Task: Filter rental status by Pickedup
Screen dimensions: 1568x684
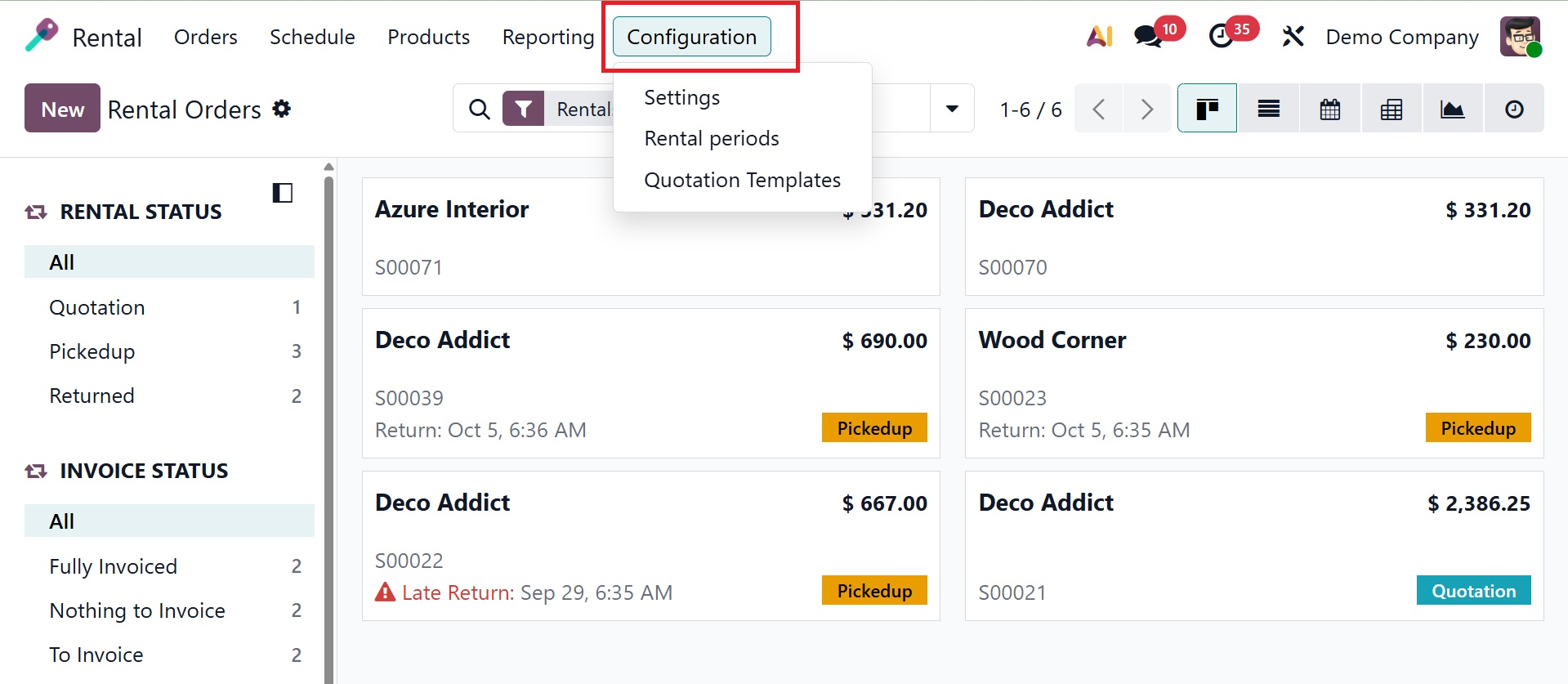Action: click(x=92, y=351)
